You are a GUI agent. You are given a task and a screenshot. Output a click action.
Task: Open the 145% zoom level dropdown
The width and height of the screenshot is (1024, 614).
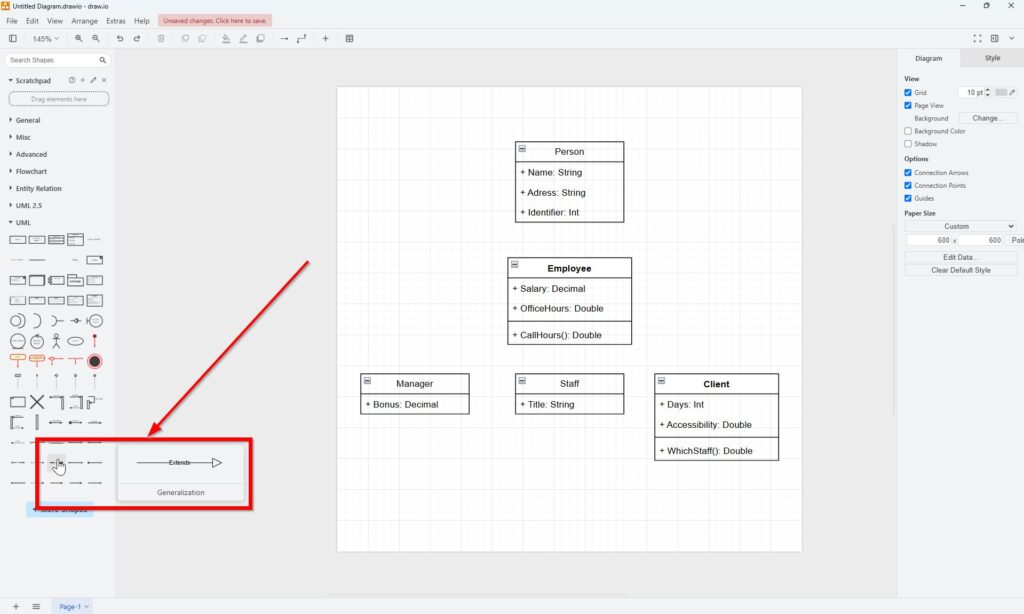[46, 38]
